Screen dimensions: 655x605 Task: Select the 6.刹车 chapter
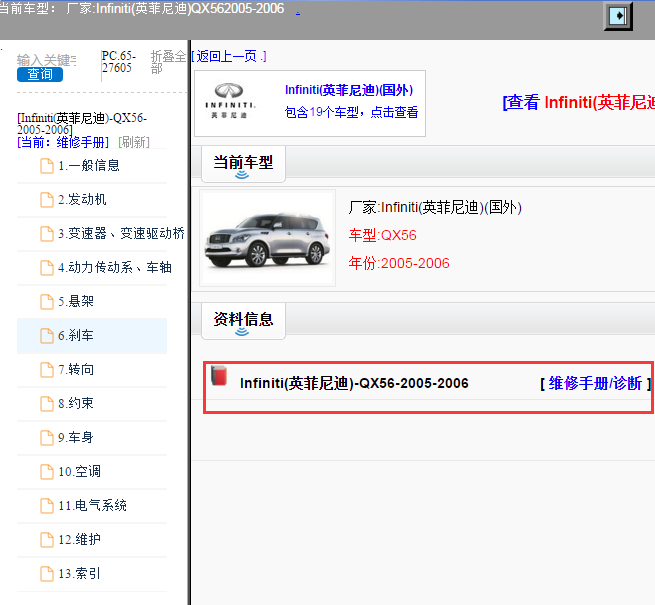pyautogui.click(x=76, y=336)
